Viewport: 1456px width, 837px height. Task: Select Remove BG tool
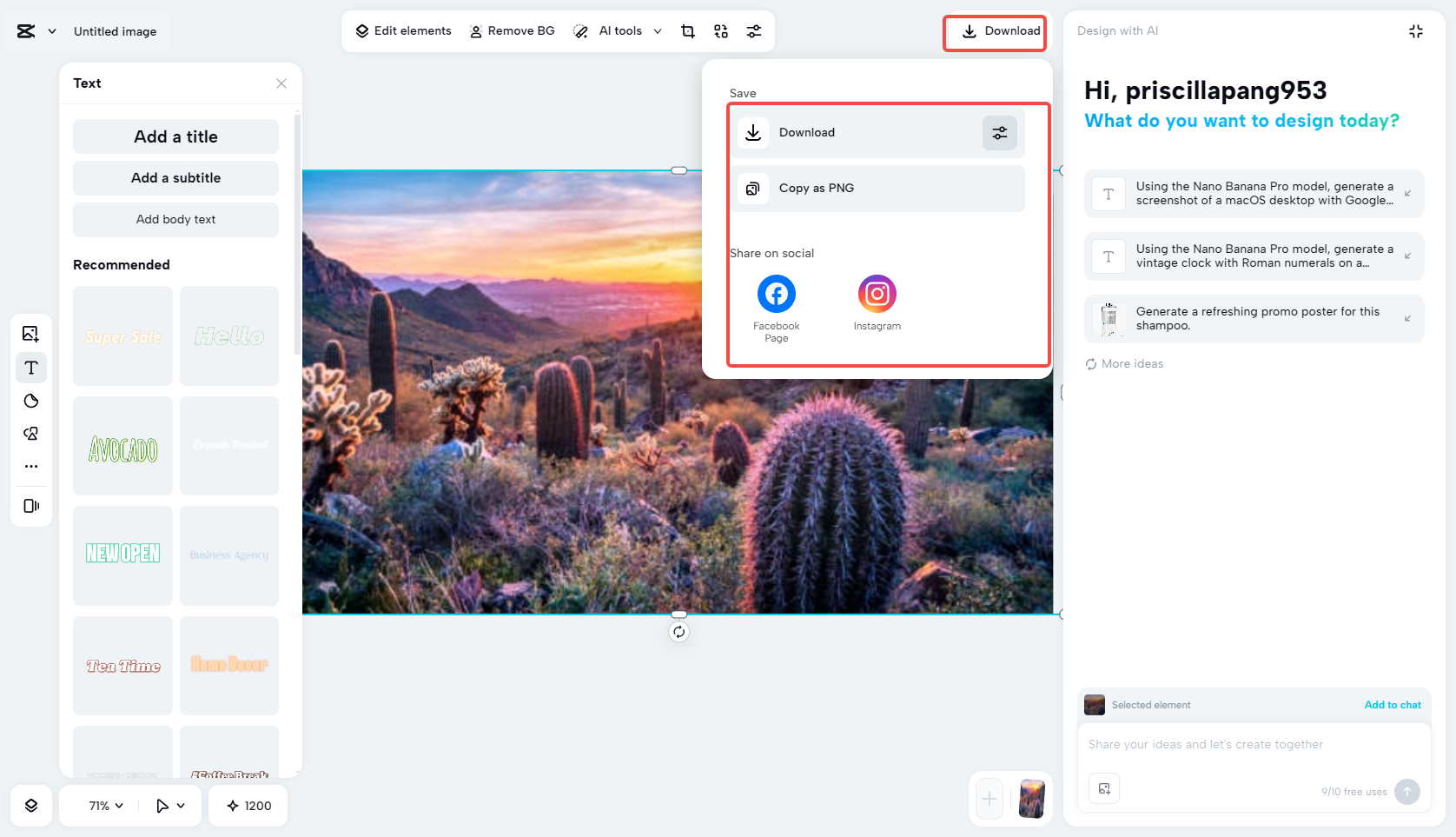512,31
